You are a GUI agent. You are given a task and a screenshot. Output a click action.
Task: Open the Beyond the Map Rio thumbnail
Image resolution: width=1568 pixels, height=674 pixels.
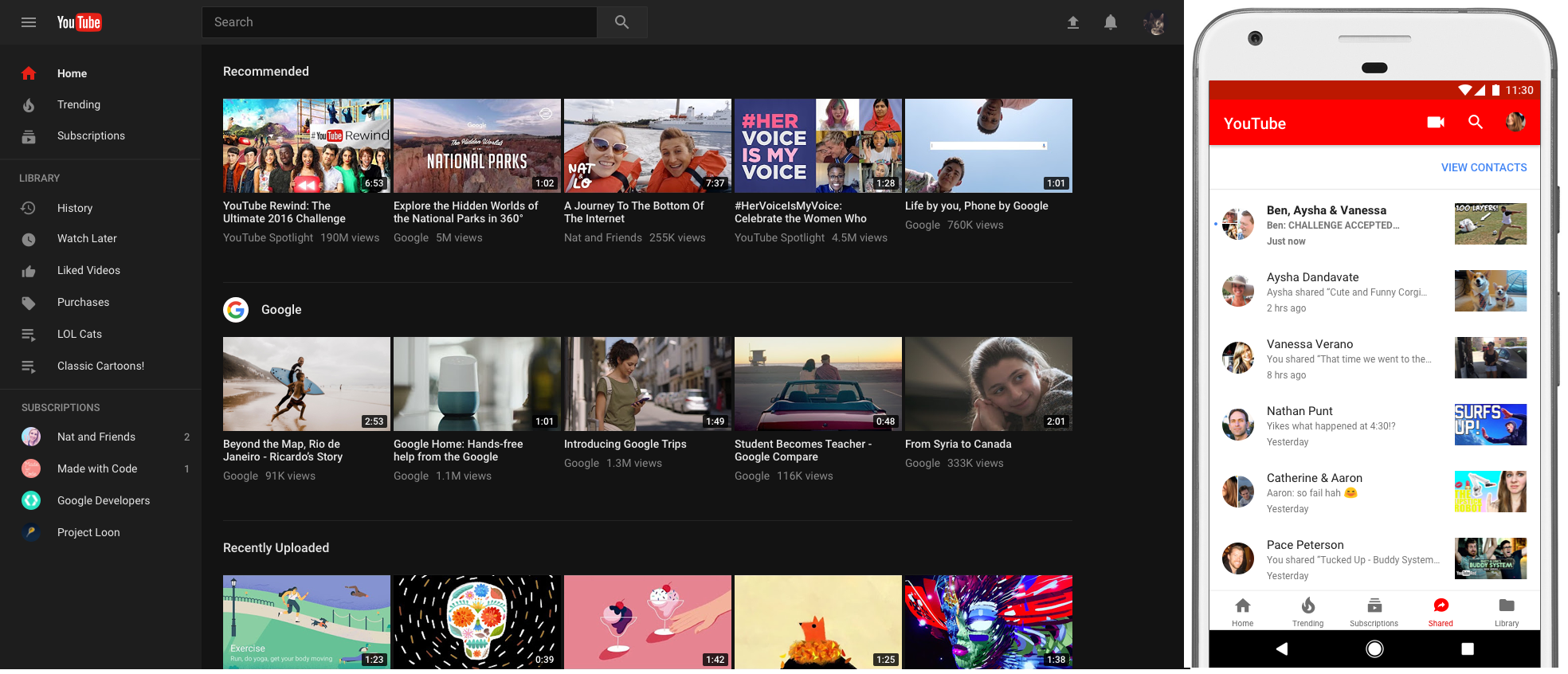(x=307, y=384)
